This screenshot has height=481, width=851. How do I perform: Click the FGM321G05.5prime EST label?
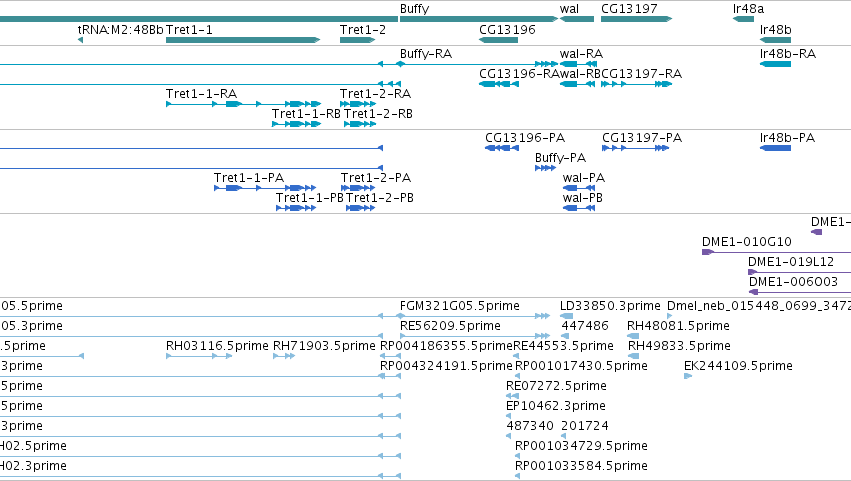(x=460, y=306)
